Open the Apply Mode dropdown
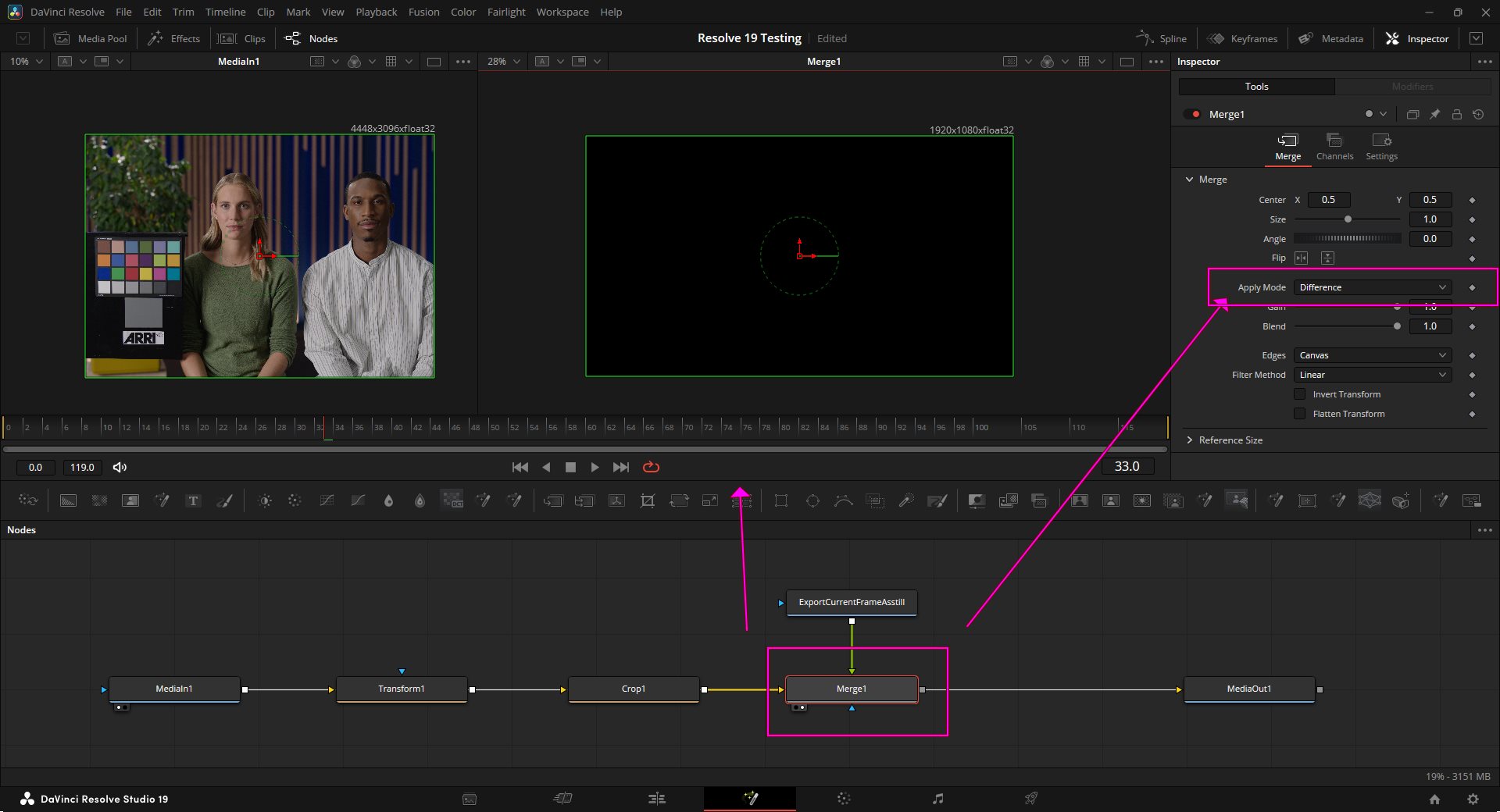The image size is (1500, 812). (x=1373, y=287)
